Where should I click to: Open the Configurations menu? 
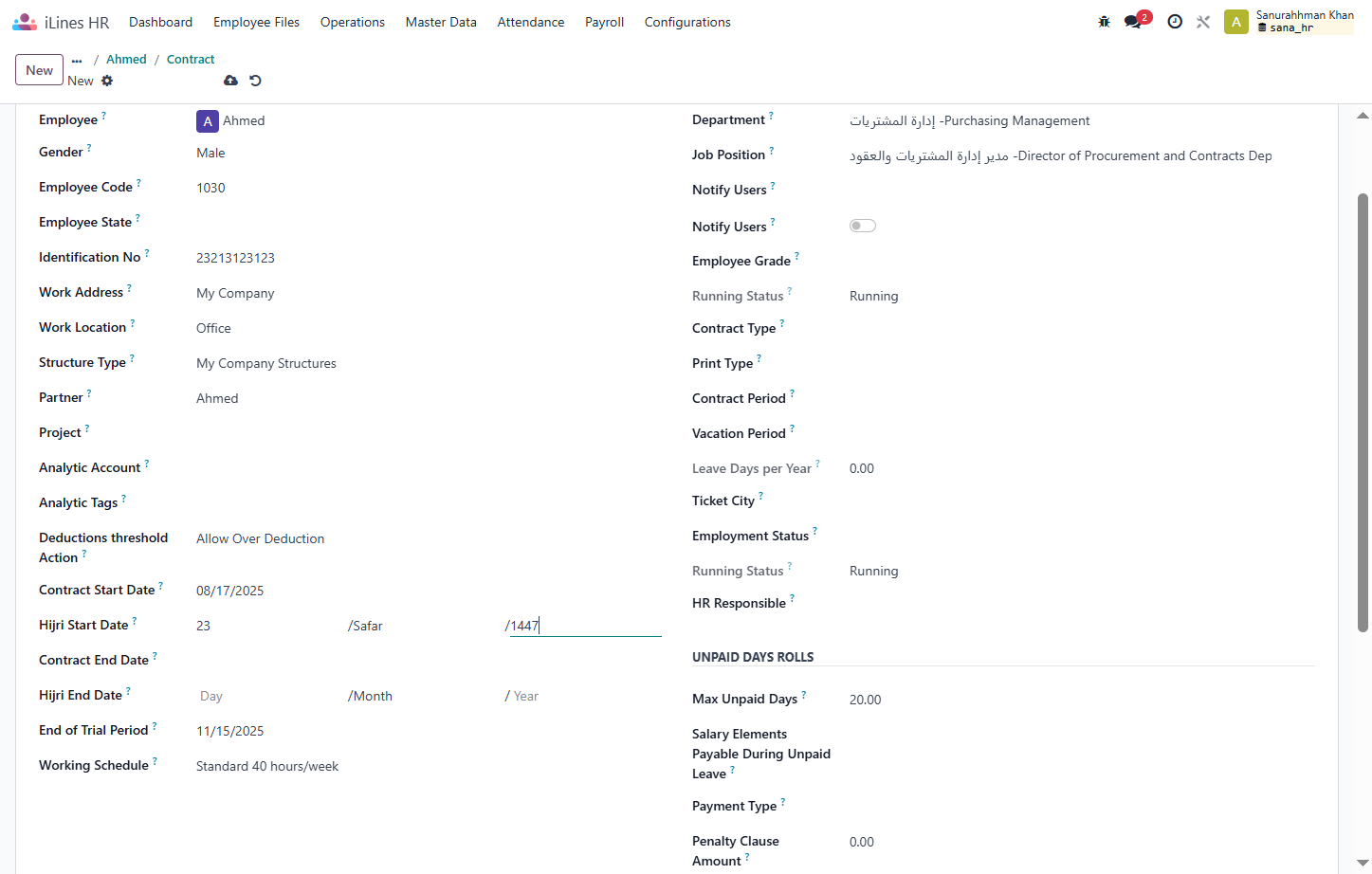pyautogui.click(x=687, y=22)
